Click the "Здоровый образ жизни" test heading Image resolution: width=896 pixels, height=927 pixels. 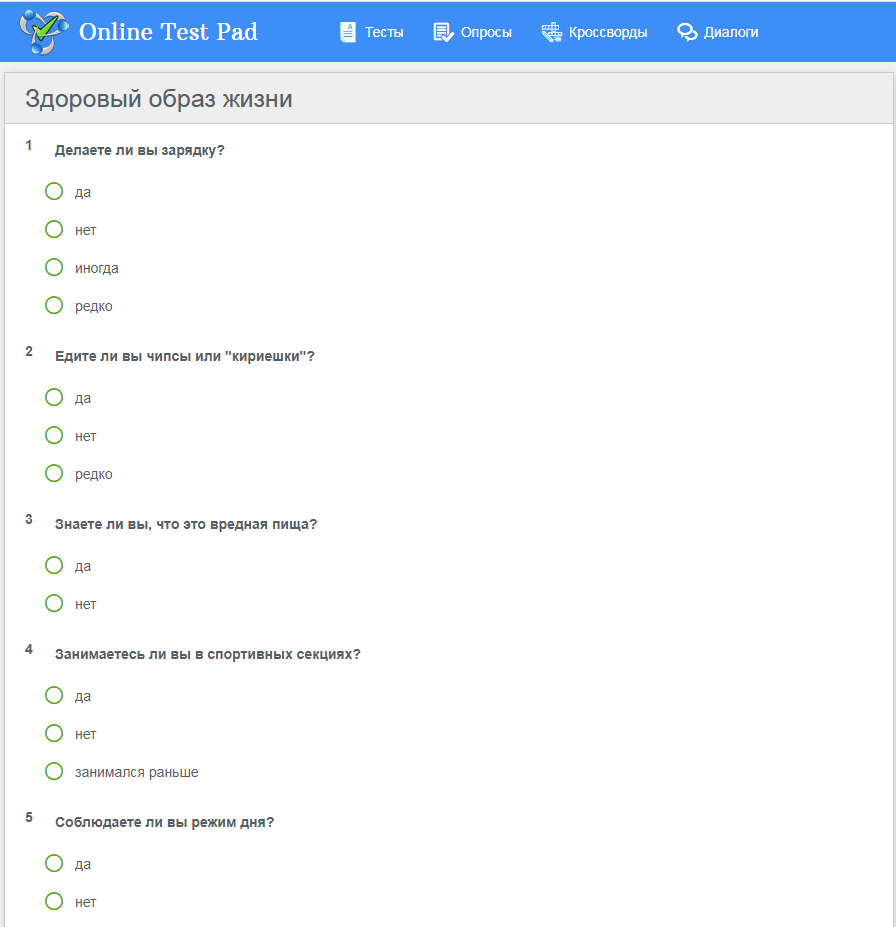coord(159,99)
